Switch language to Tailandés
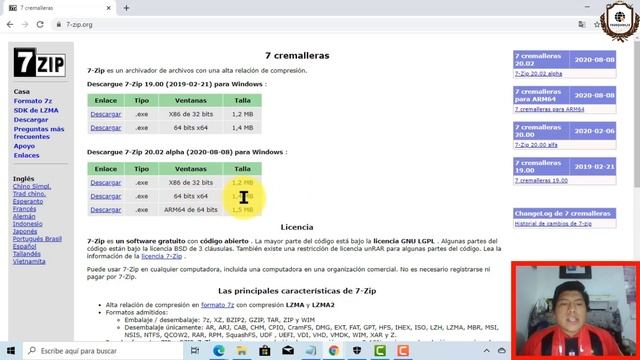 [27, 254]
